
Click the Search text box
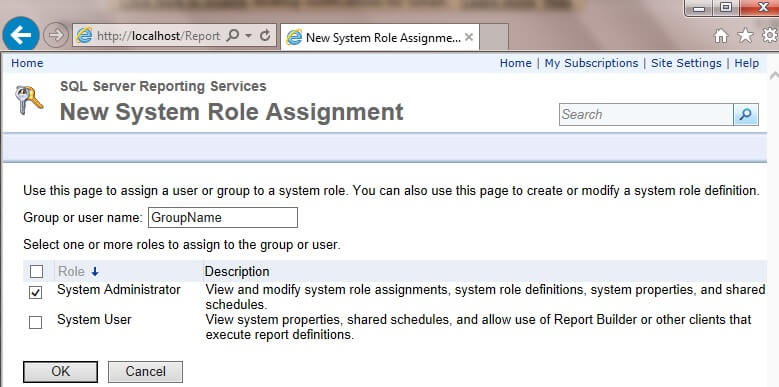point(646,114)
